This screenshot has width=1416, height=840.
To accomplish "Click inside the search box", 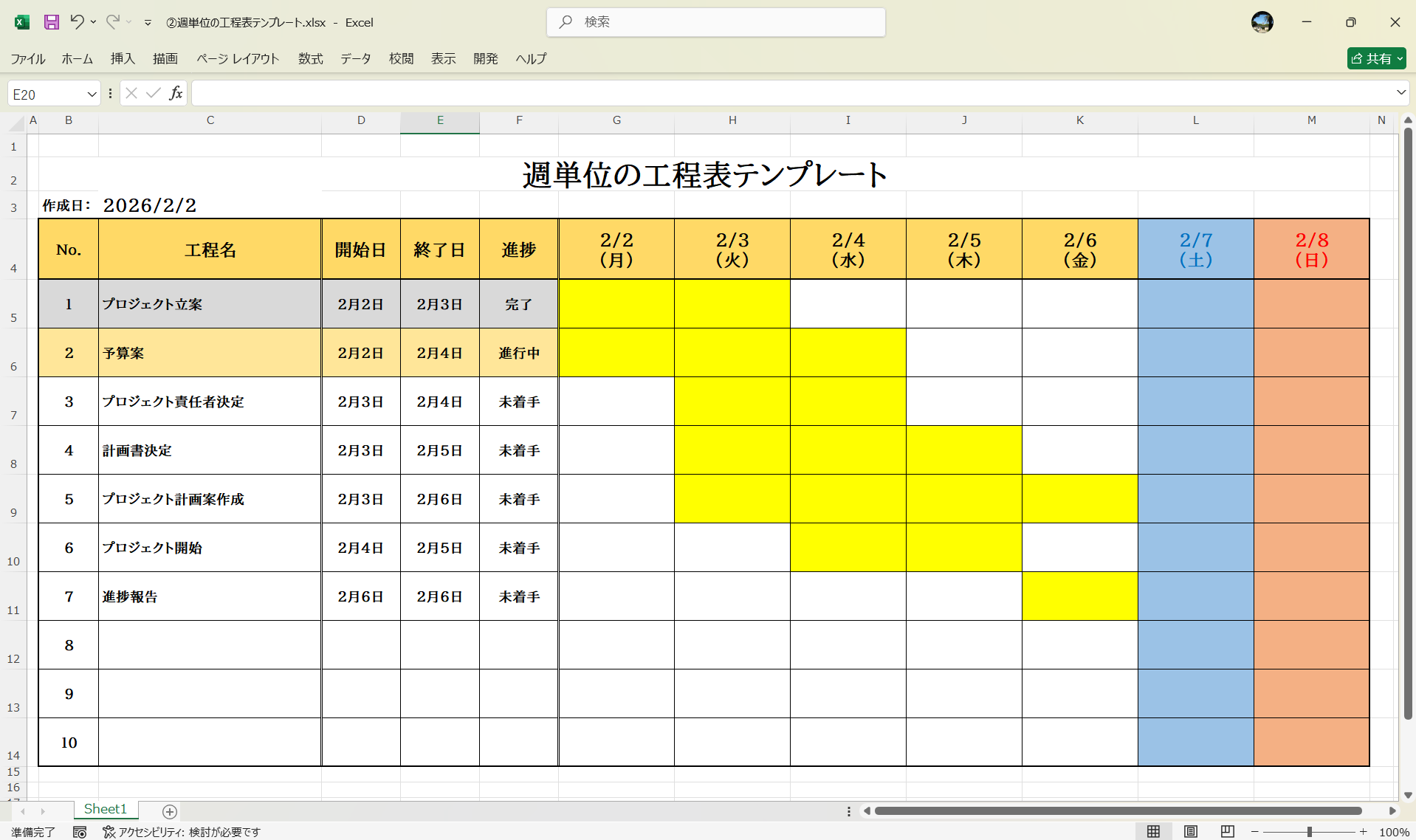I will pyautogui.click(x=715, y=22).
